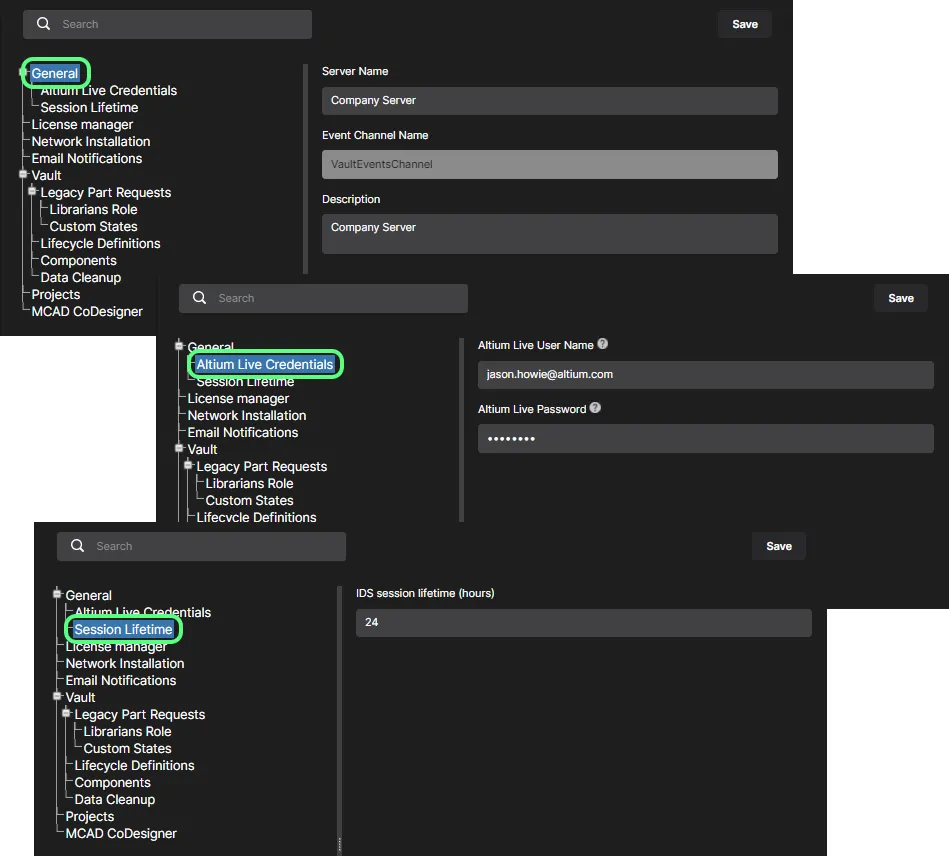Focus the Search box in the Server Name panel

point(168,24)
